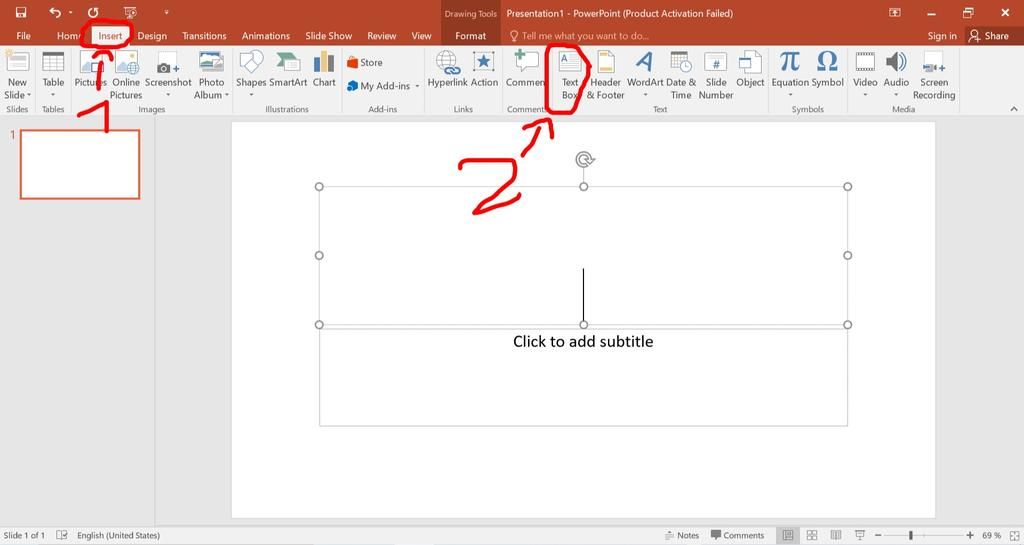Viewport: 1024px width, 545px height.
Task: Insert Date & Time
Action: 680,75
